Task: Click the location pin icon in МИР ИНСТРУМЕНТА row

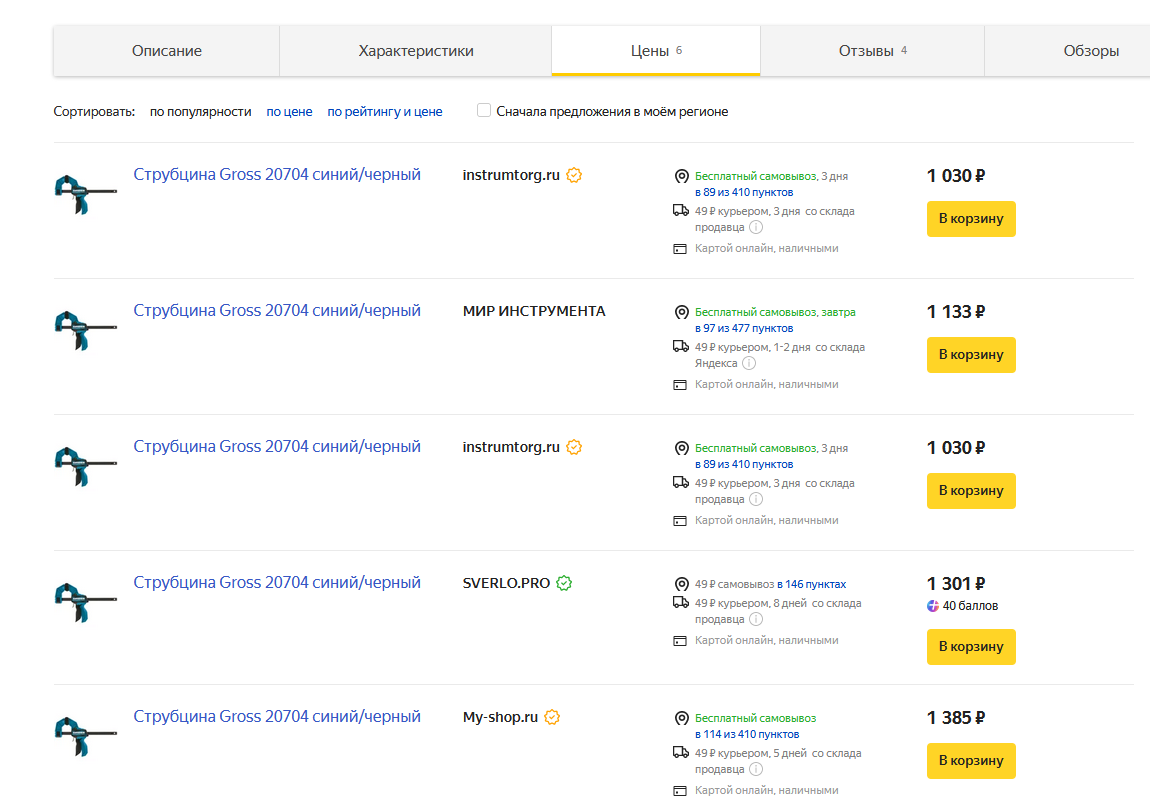Action: [x=682, y=312]
